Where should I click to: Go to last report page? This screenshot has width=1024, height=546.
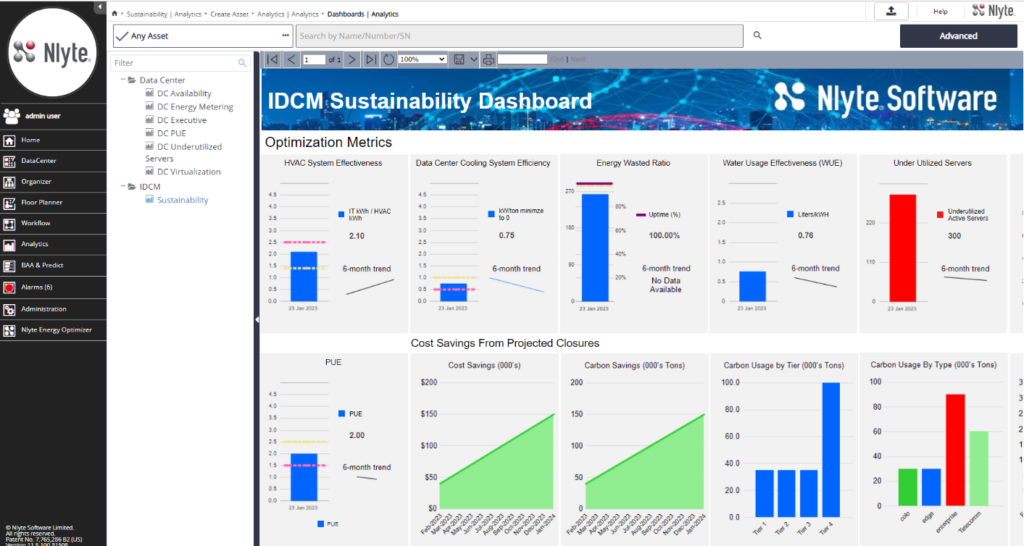(x=370, y=59)
